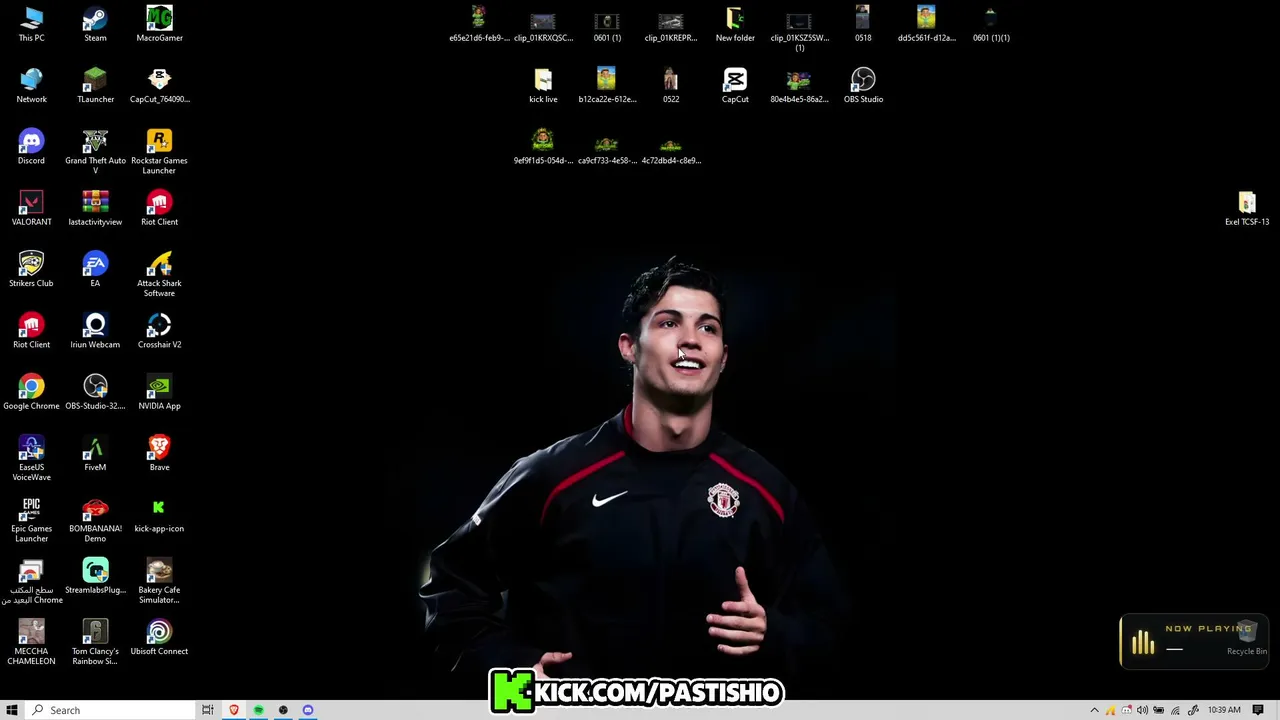Select the dd5c561f-d12a image file
Image resolution: width=1280 pixels, height=720 pixels.
point(927,24)
